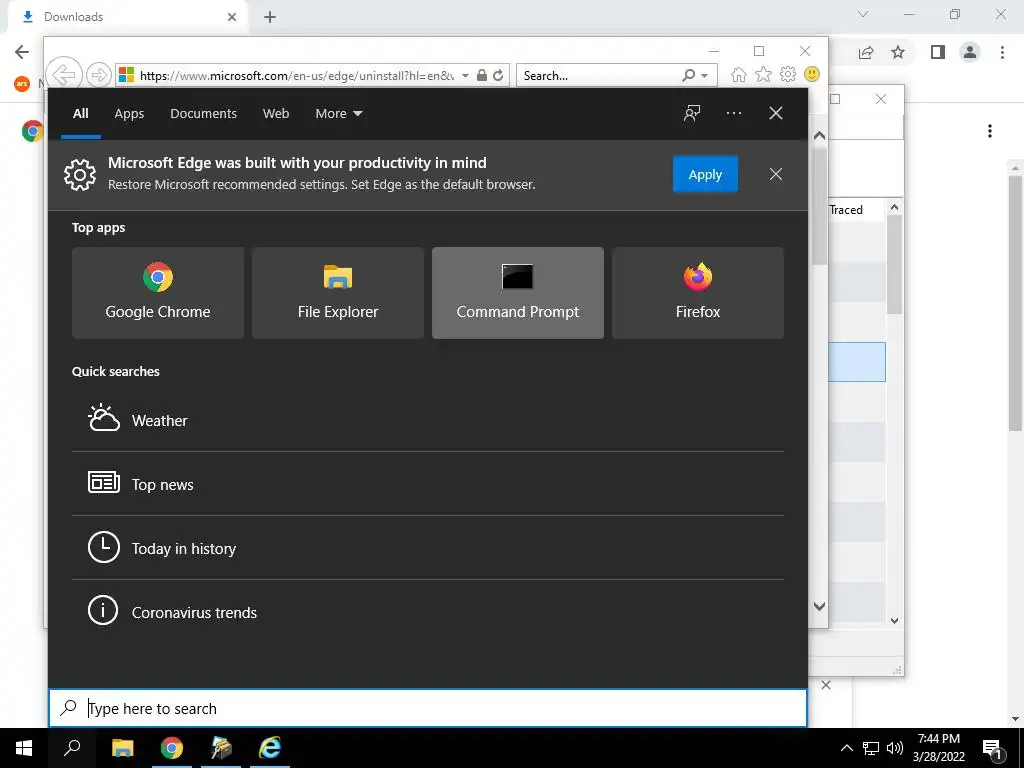This screenshot has width=1024, height=768.
Task: Expand IE search provider dropdown arrow
Action: 705,76
